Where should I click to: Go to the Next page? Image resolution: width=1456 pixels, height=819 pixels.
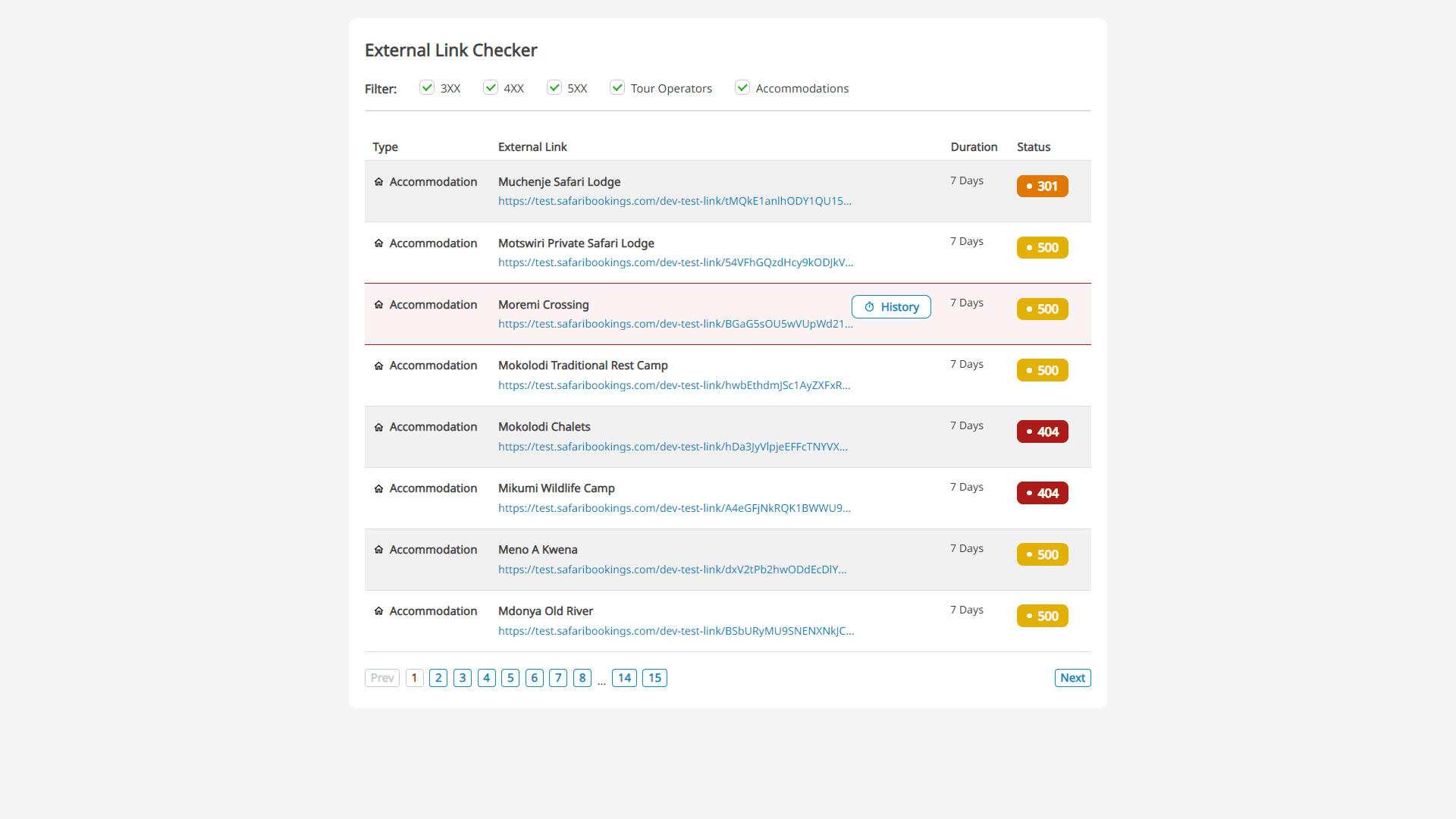[x=1072, y=677]
